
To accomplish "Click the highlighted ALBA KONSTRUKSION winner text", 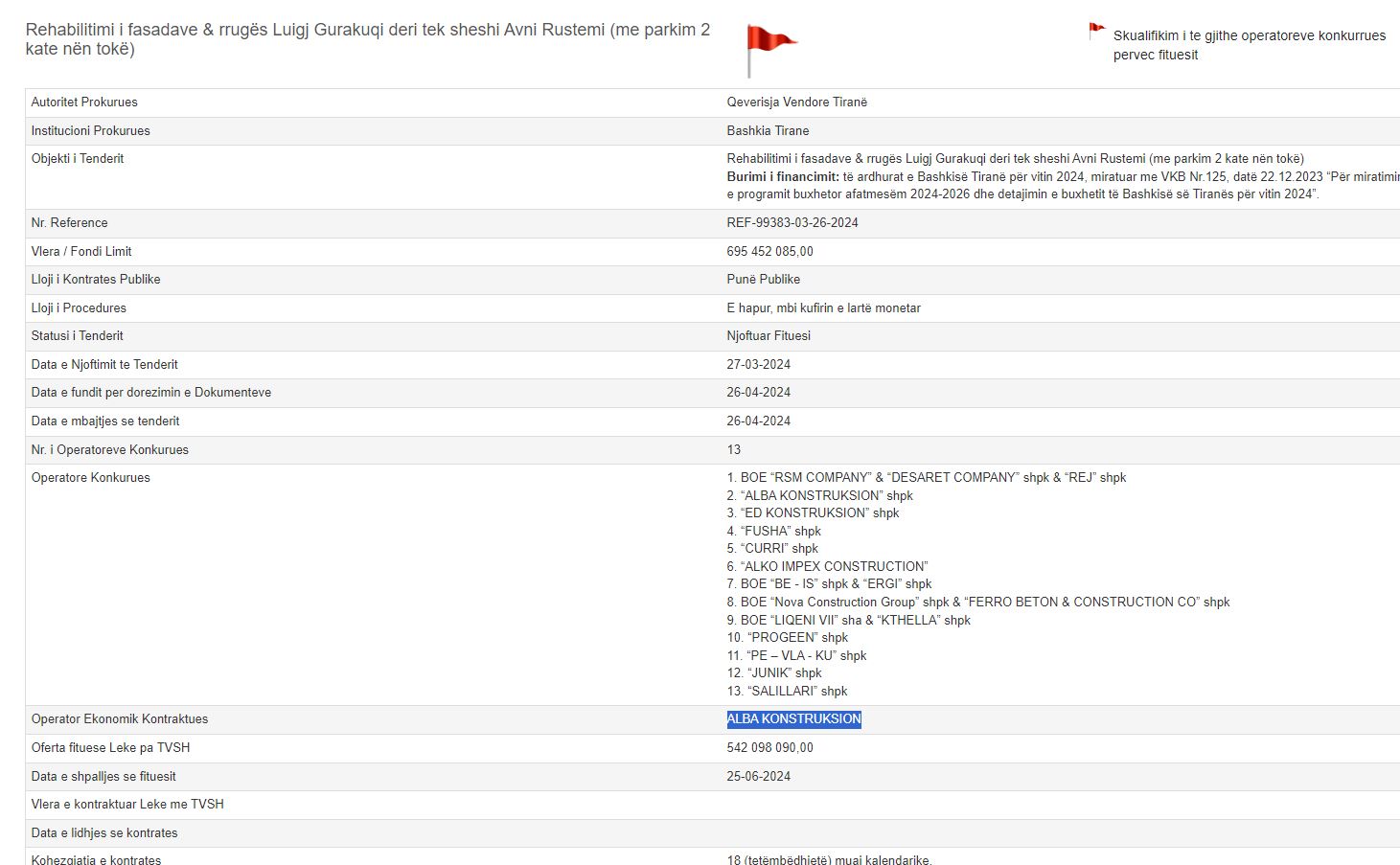I will click(793, 719).
